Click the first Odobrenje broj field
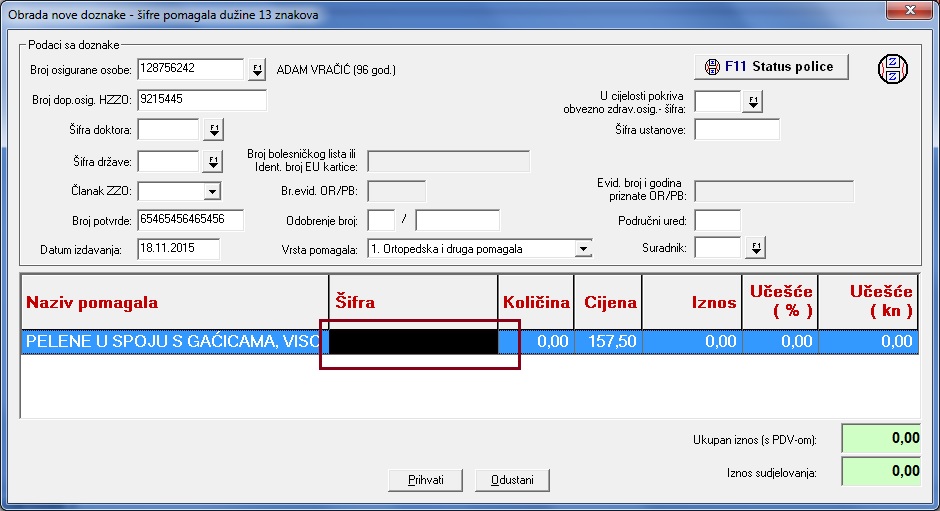 381,220
